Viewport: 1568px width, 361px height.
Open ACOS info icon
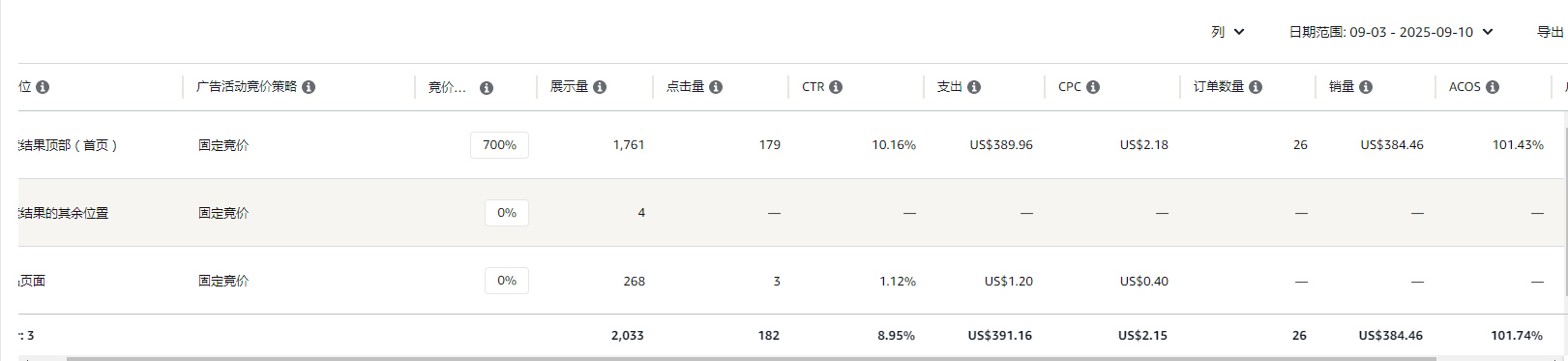pyautogui.click(x=1493, y=87)
